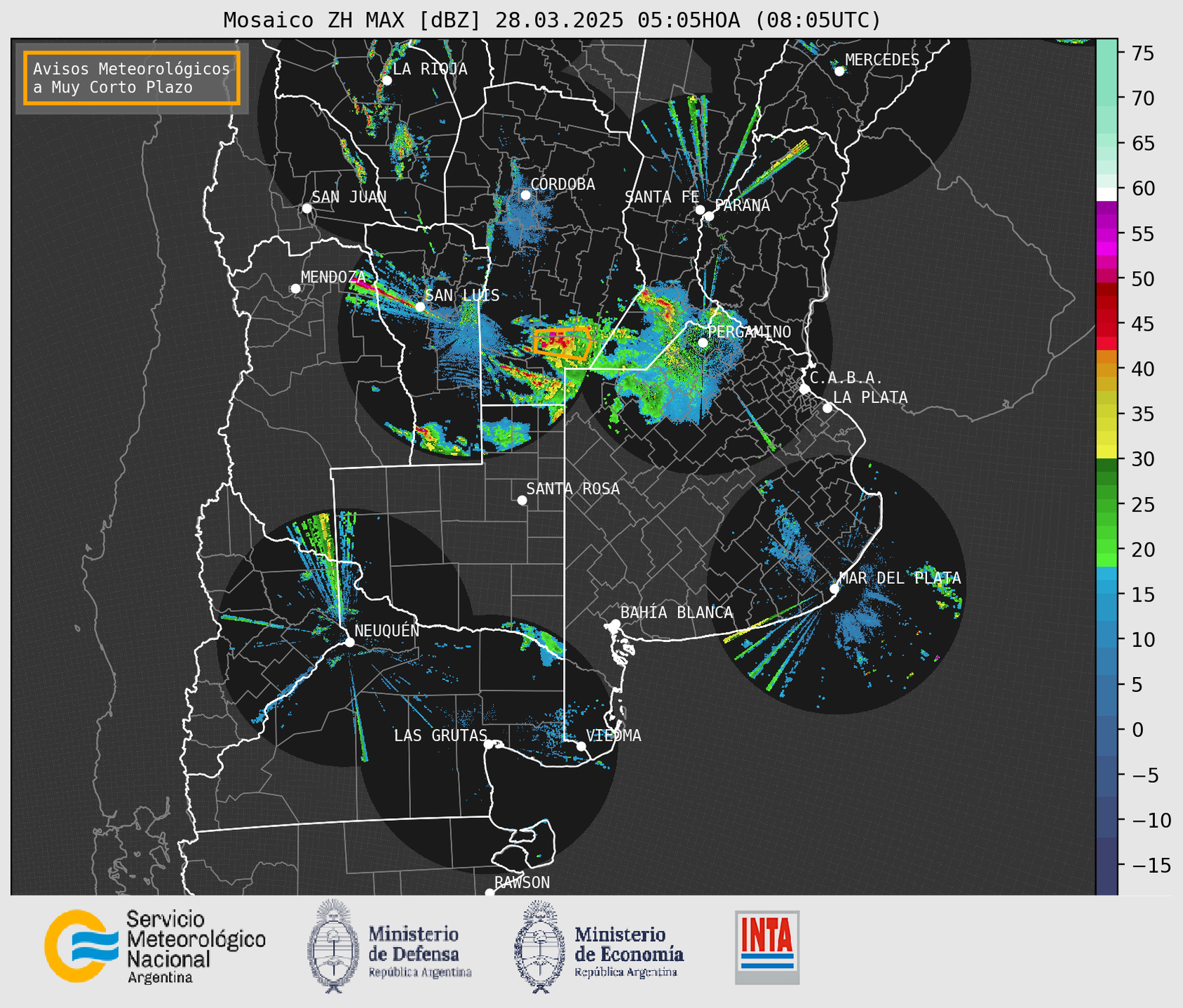Click the BAHÍA BLANCA label text
Image resolution: width=1183 pixels, height=1008 pixels.
click(x=677, y=612)
